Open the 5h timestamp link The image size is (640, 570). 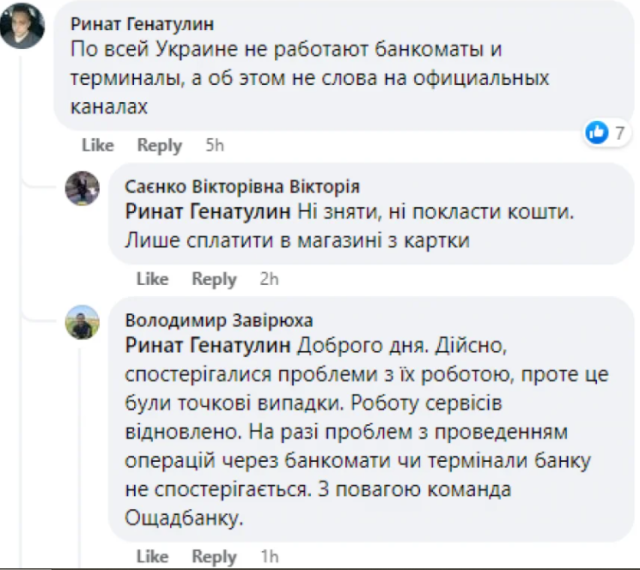[x=214, y=145]
